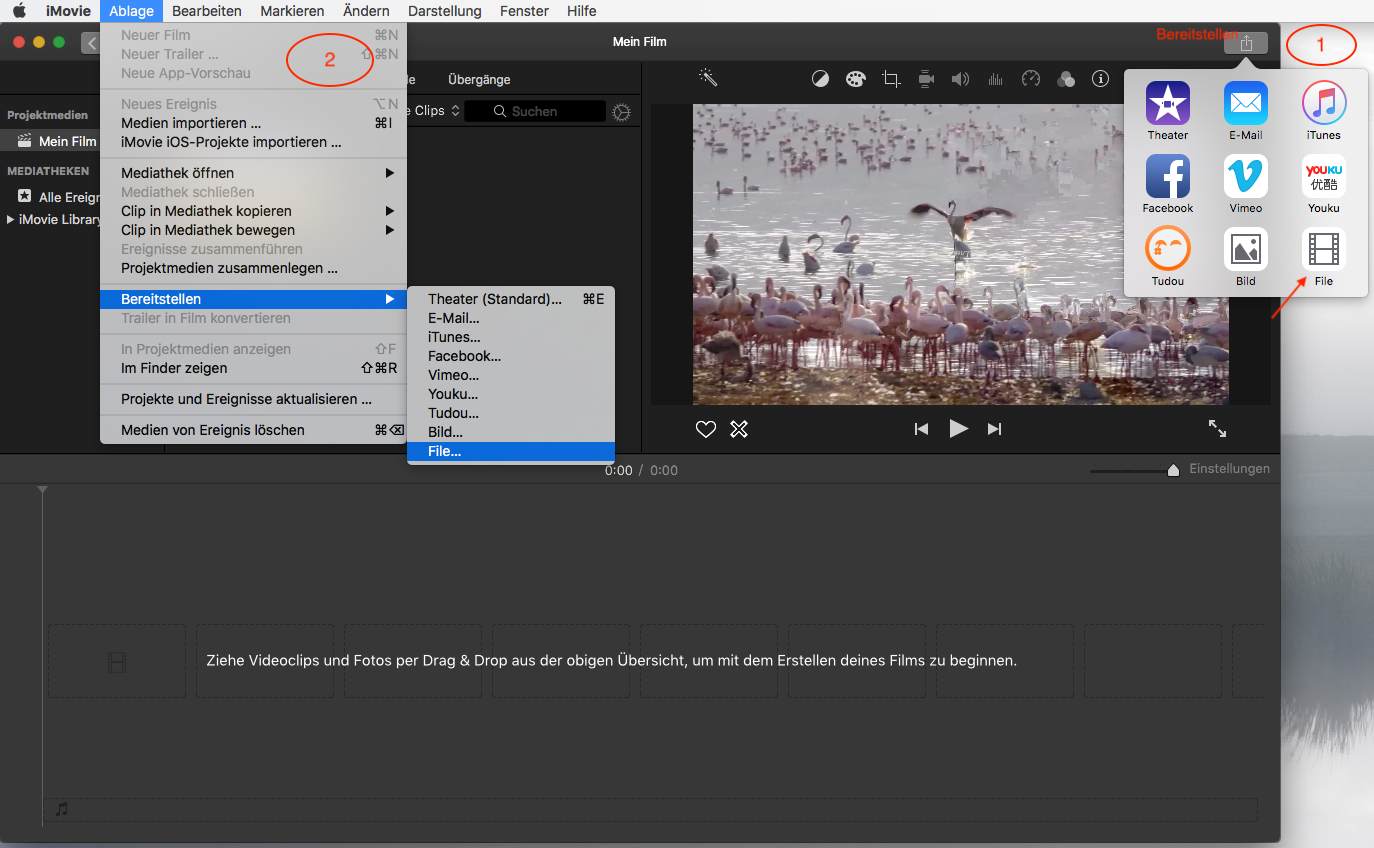Switch to the Übergänge tab
This screenshot has width=1374, height=848.
479,79
